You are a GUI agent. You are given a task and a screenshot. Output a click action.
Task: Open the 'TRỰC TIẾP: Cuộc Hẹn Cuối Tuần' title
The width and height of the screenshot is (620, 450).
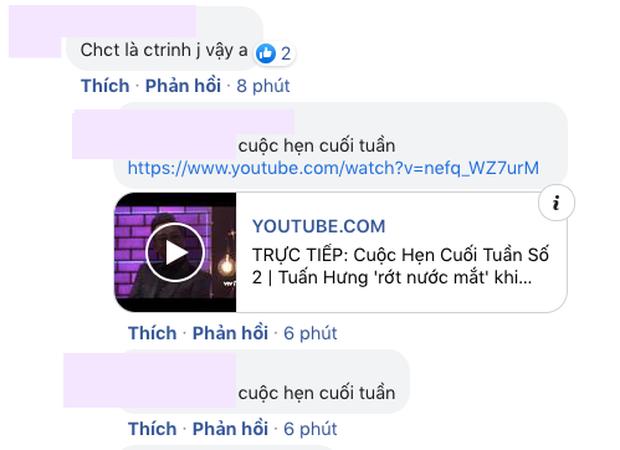[400, 266]
